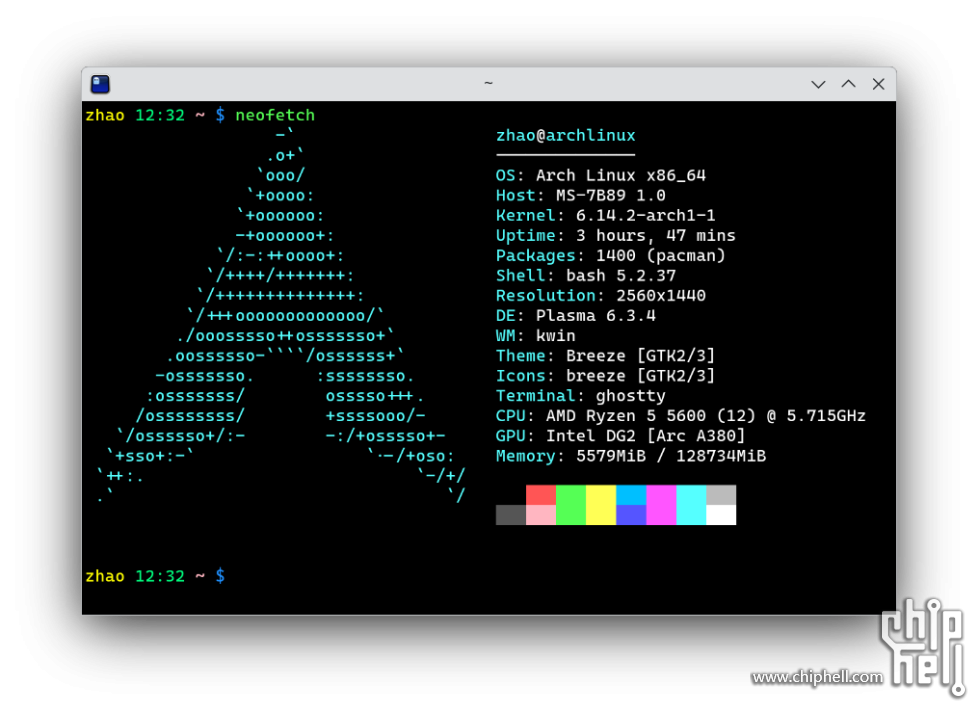
Task: Click the 'DE: Plasma 6.3.4' line
Action: (x=576, y=315)
